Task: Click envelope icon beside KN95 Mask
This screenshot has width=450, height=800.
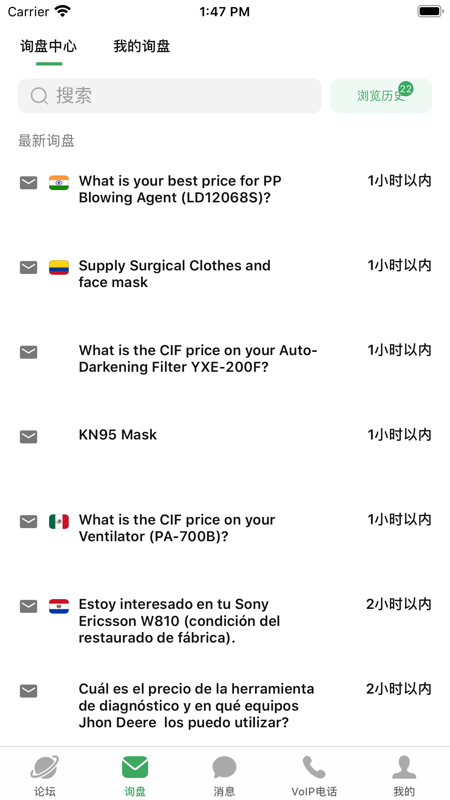Action: pyautogui.click(x=29, y=437)
